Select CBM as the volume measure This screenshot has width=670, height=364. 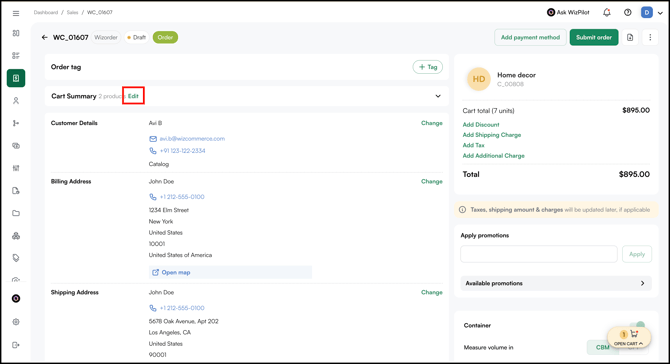click(602, 347)
